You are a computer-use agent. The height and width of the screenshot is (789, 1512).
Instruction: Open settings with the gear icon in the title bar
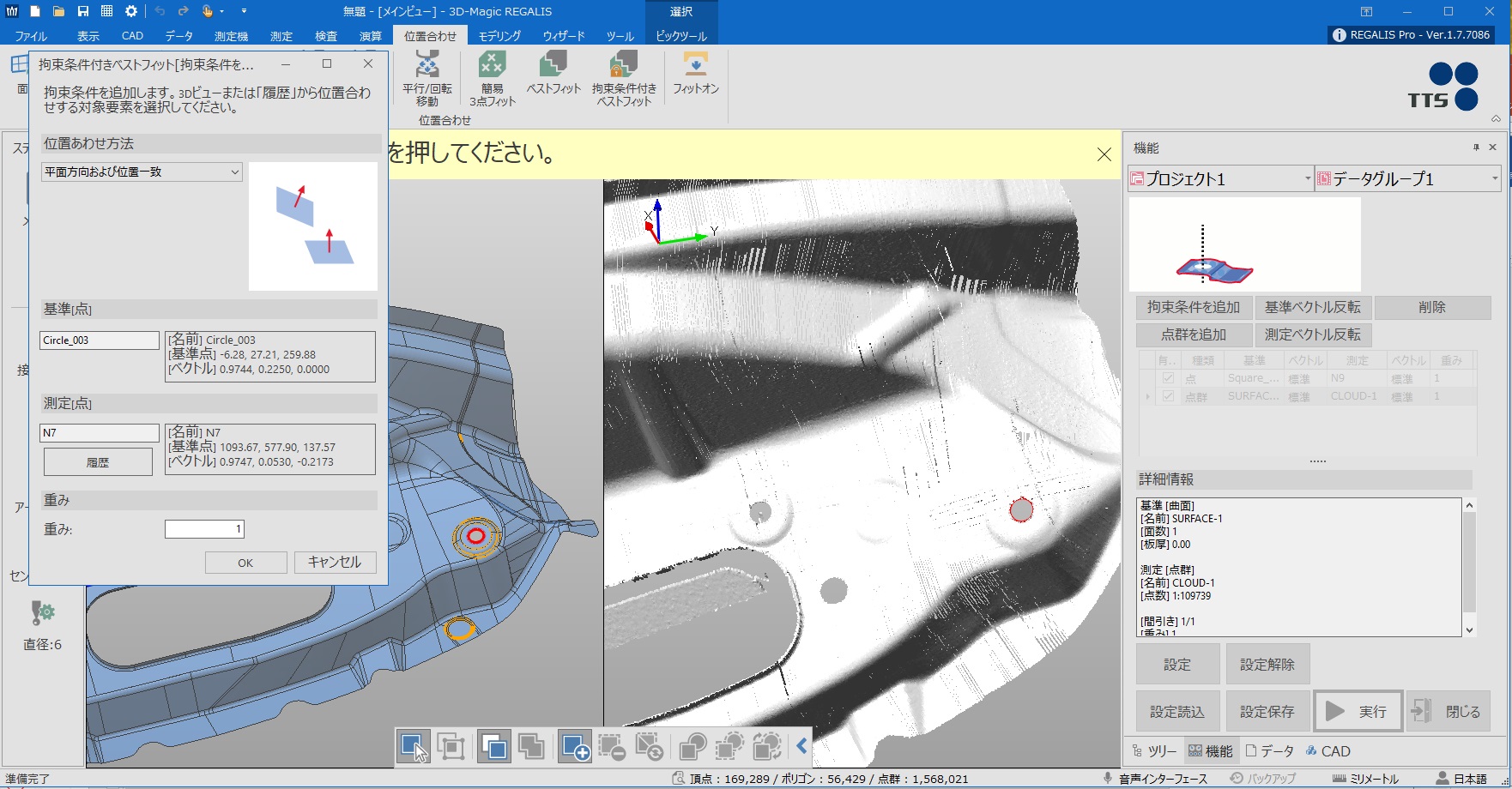(x=130, y=11)
